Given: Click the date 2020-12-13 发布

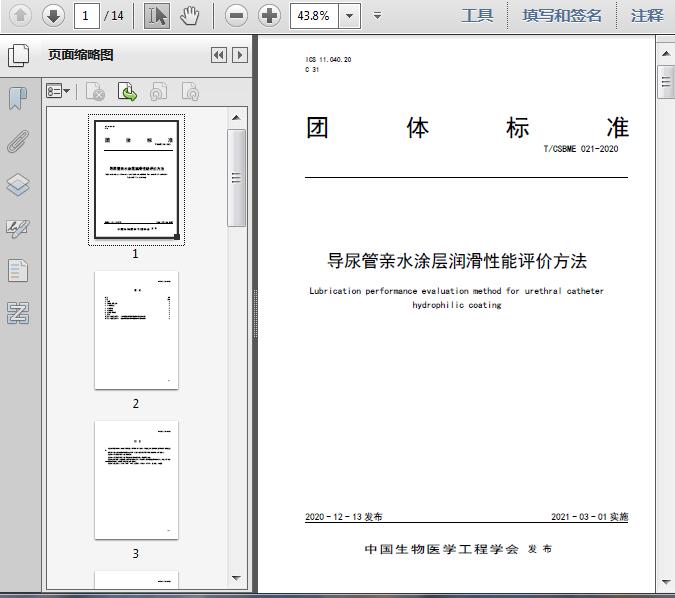Looking at the screenshot, I should click(344, 517).
